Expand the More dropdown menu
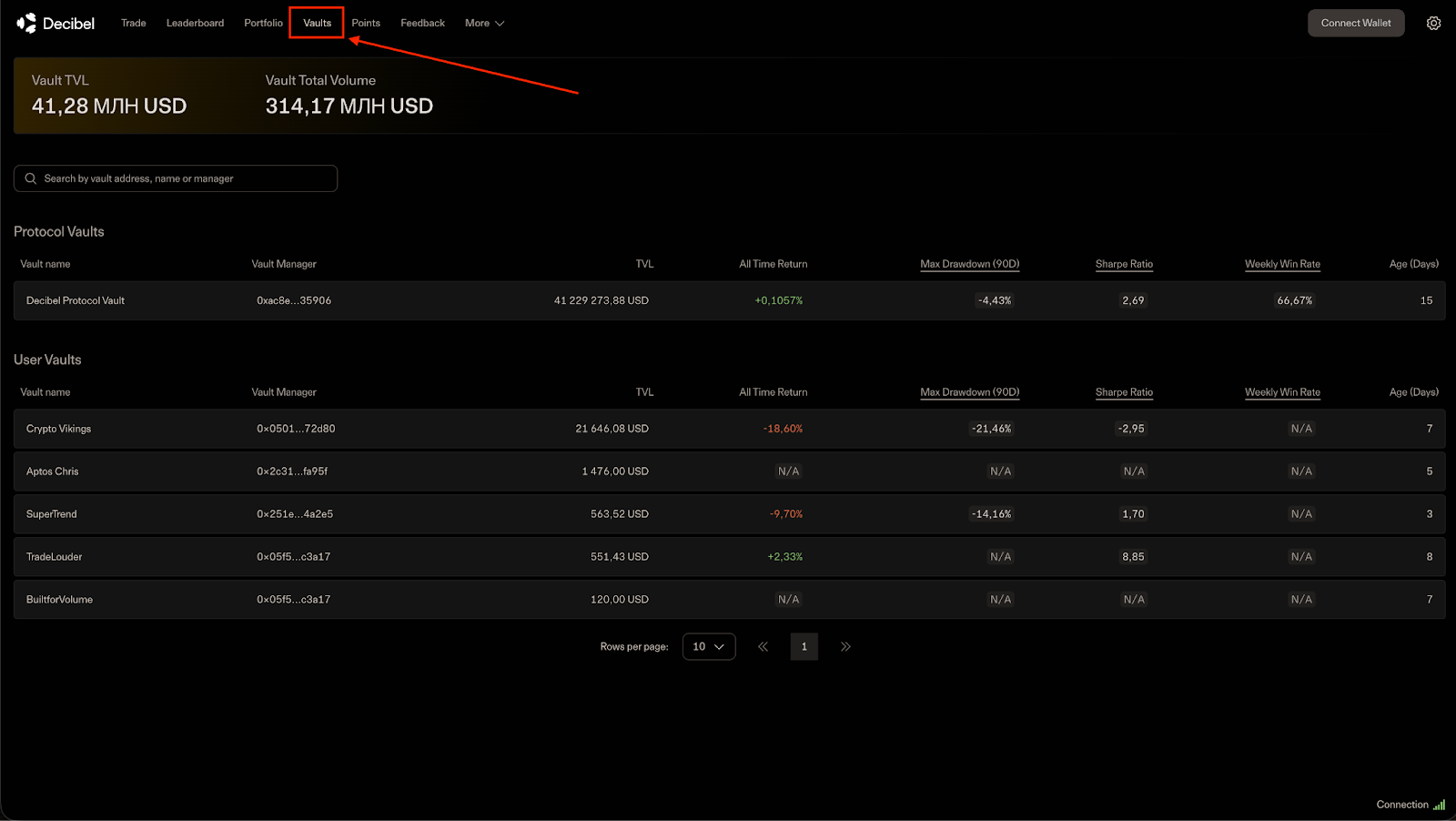The height and width of the screenshot is (821, 1456). (x=484, y=23)
